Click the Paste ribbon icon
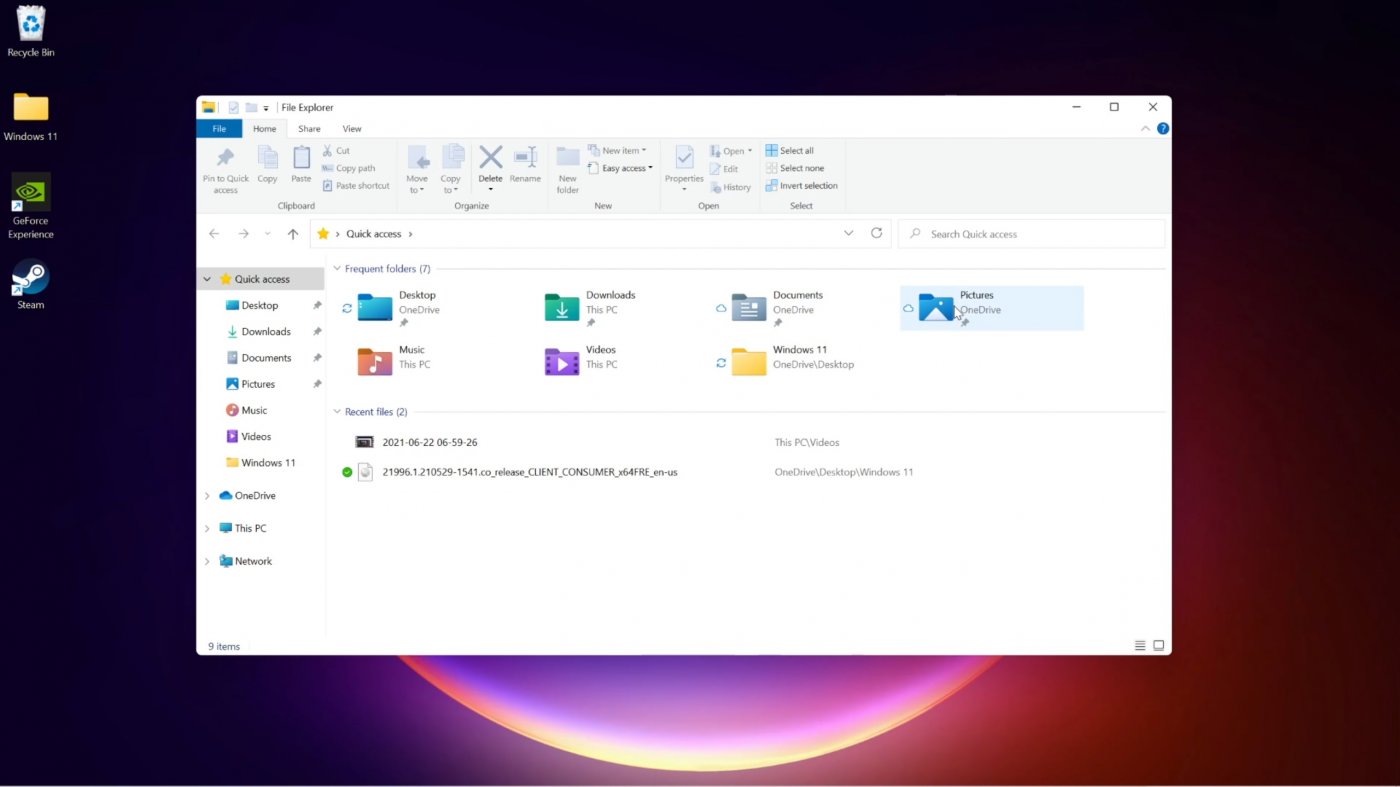 click(301, 157)
